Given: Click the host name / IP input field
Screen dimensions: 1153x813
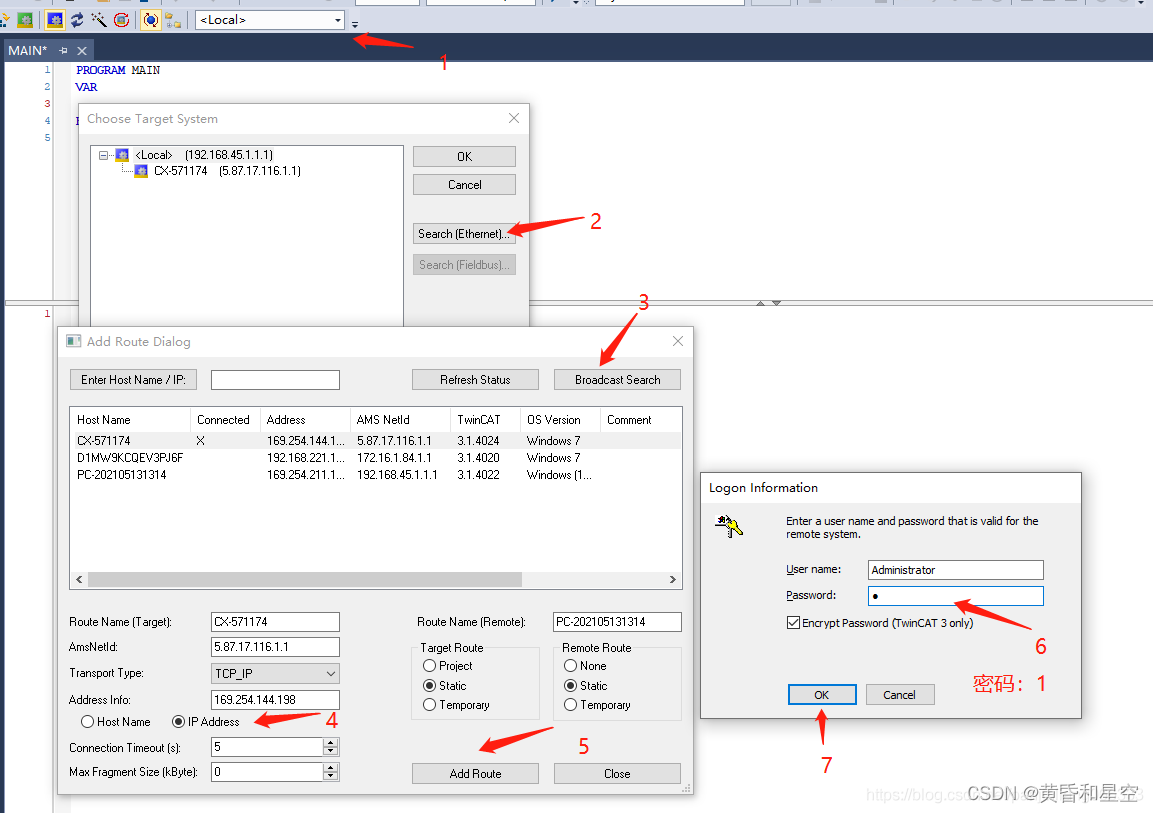Looking at the screenshot, I should tap(275, 380).
